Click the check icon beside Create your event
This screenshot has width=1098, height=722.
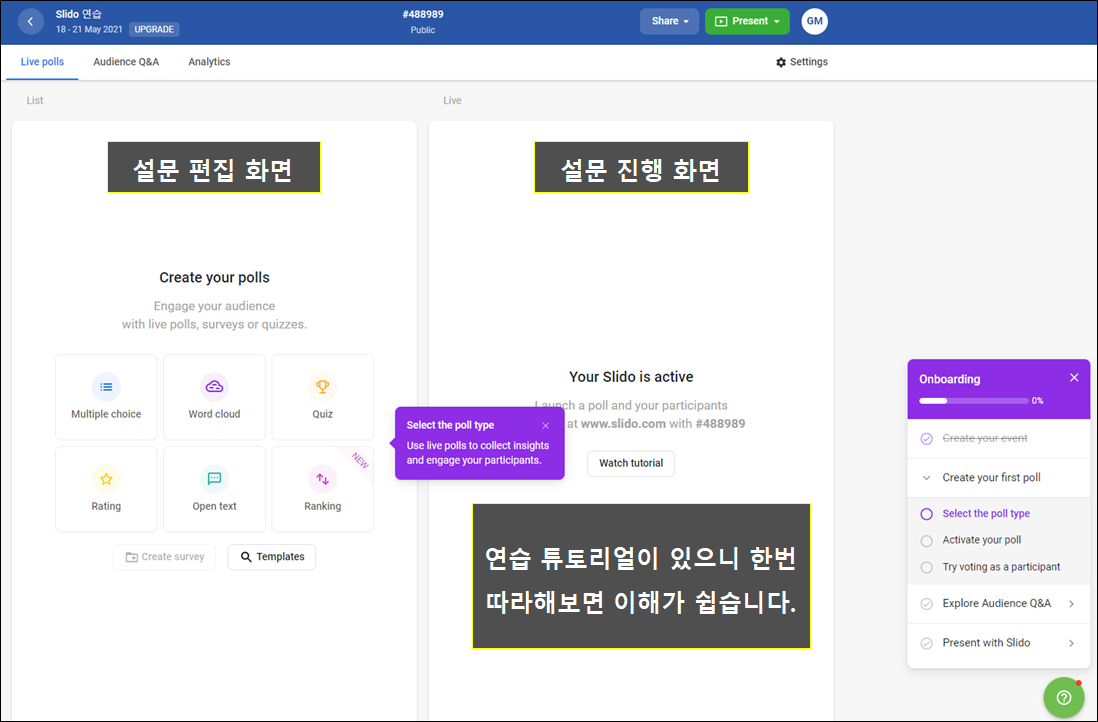click(926, 439)
